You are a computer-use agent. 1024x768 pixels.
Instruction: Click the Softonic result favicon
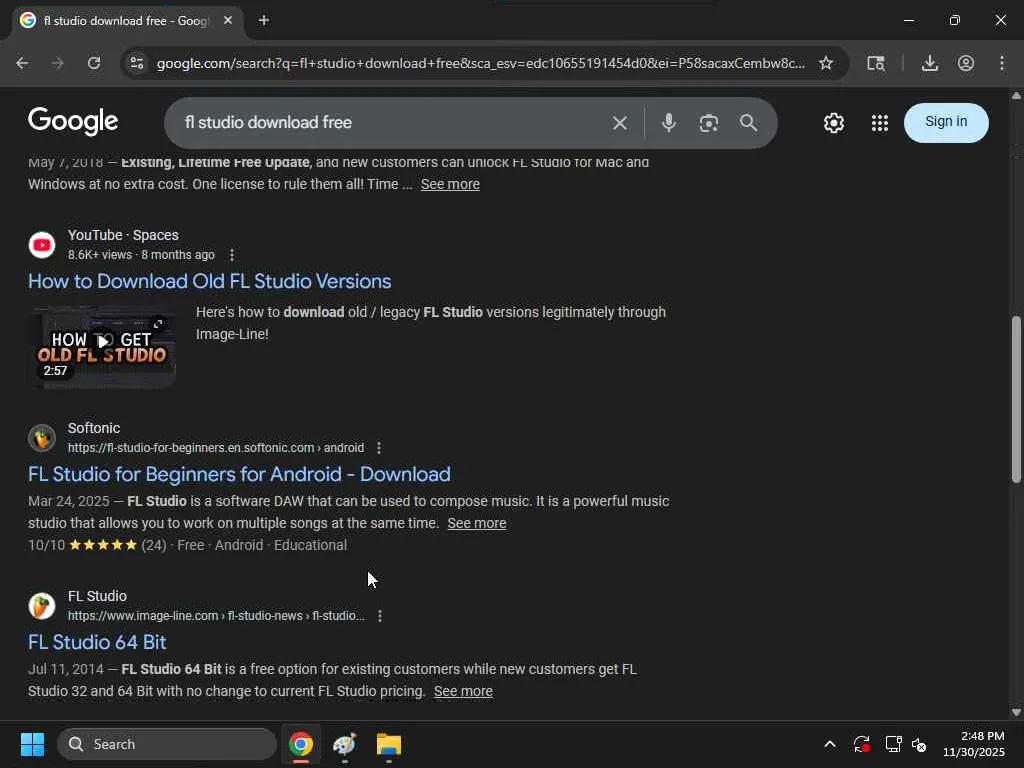point(42,438)
